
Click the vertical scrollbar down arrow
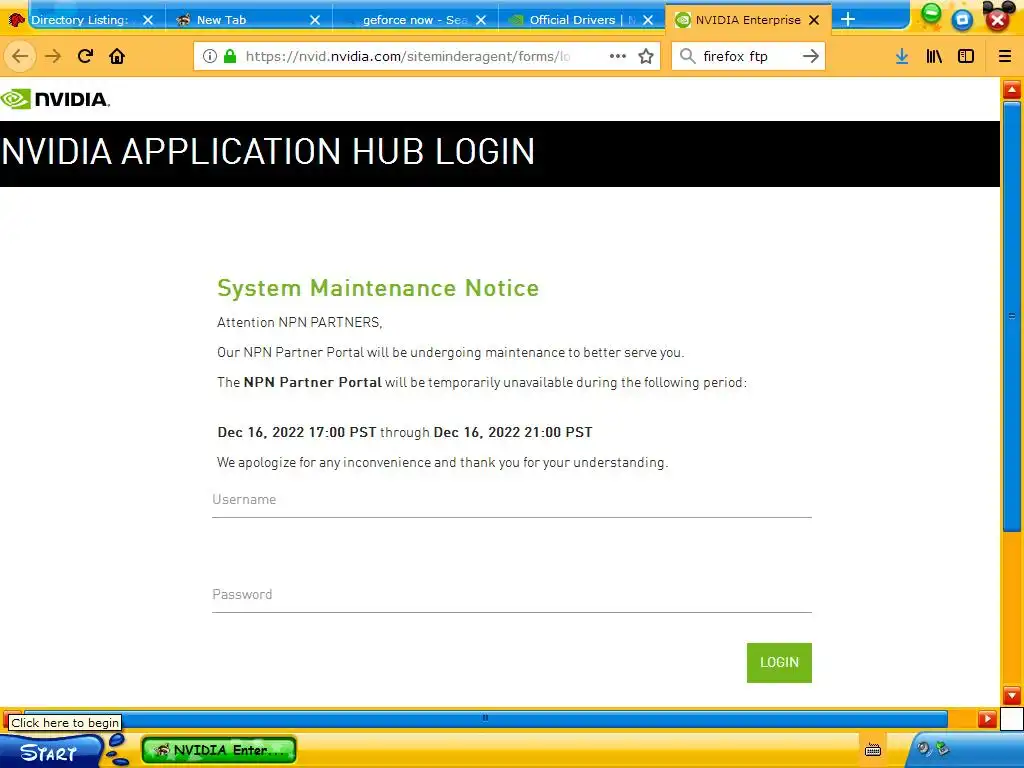pos(1012,696)
